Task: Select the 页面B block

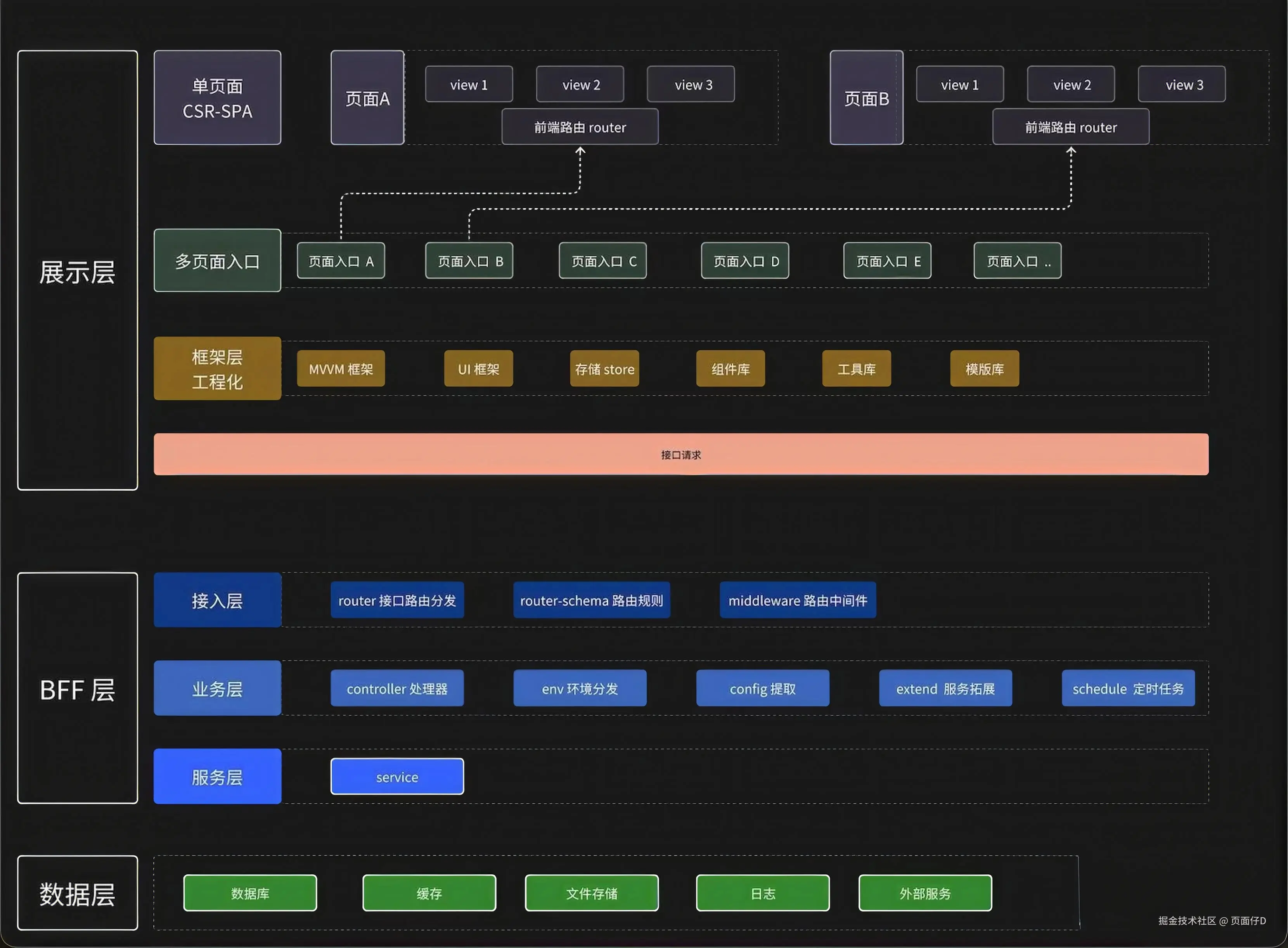Action: pos(866,98)
